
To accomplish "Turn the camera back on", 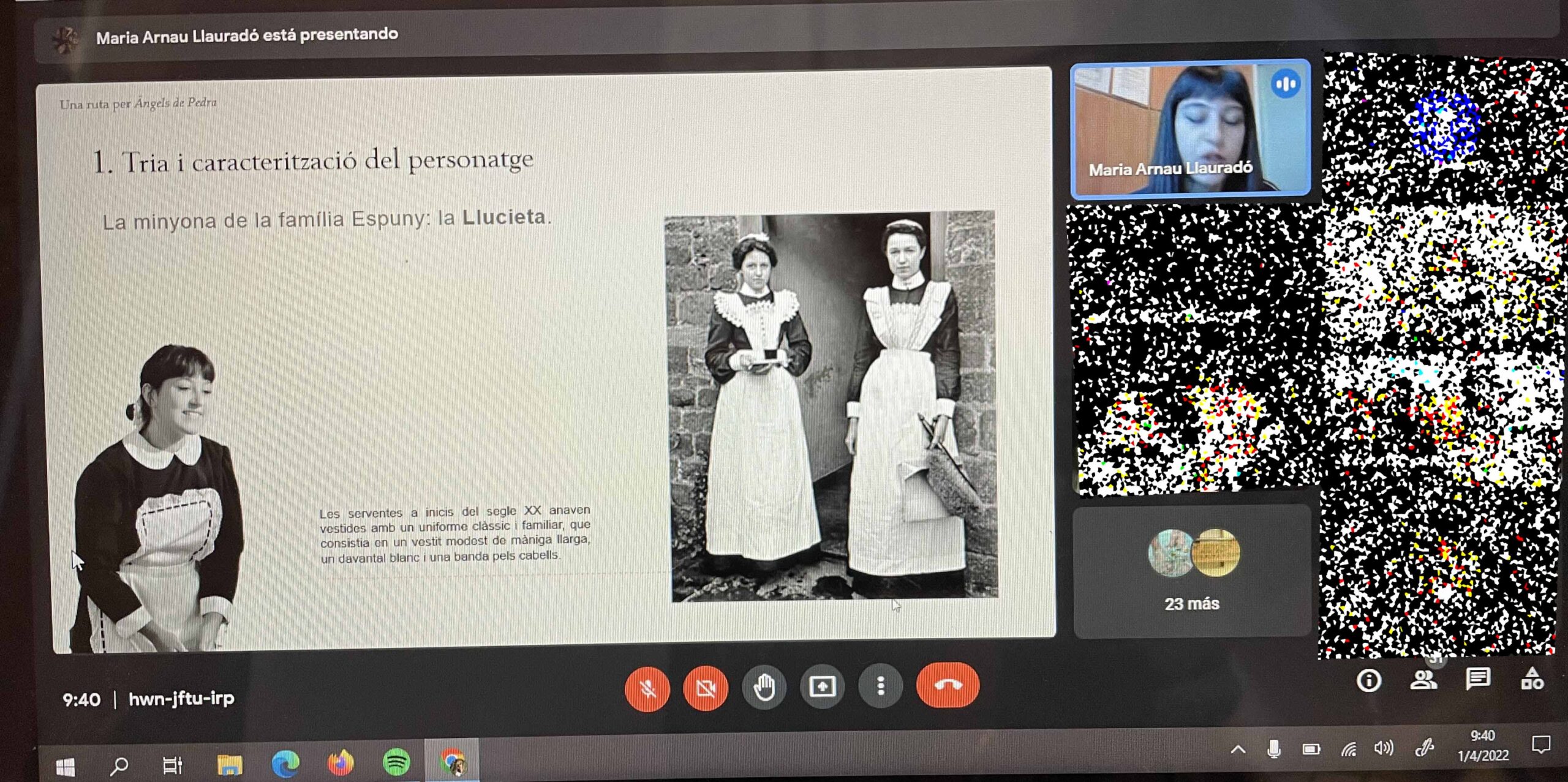I will 705,688.
